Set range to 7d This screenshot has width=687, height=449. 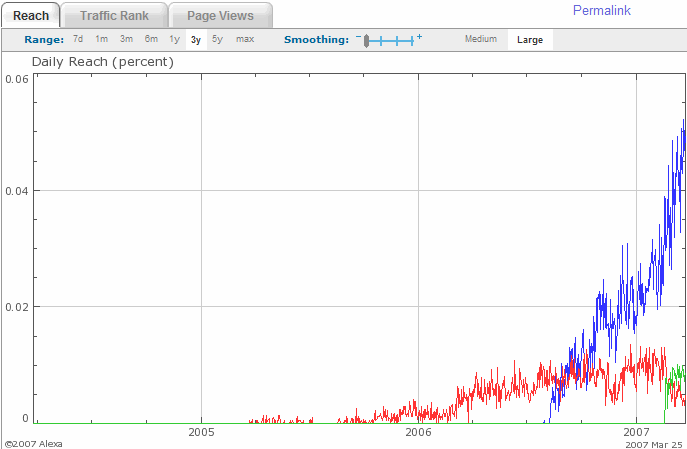(78, 39)
